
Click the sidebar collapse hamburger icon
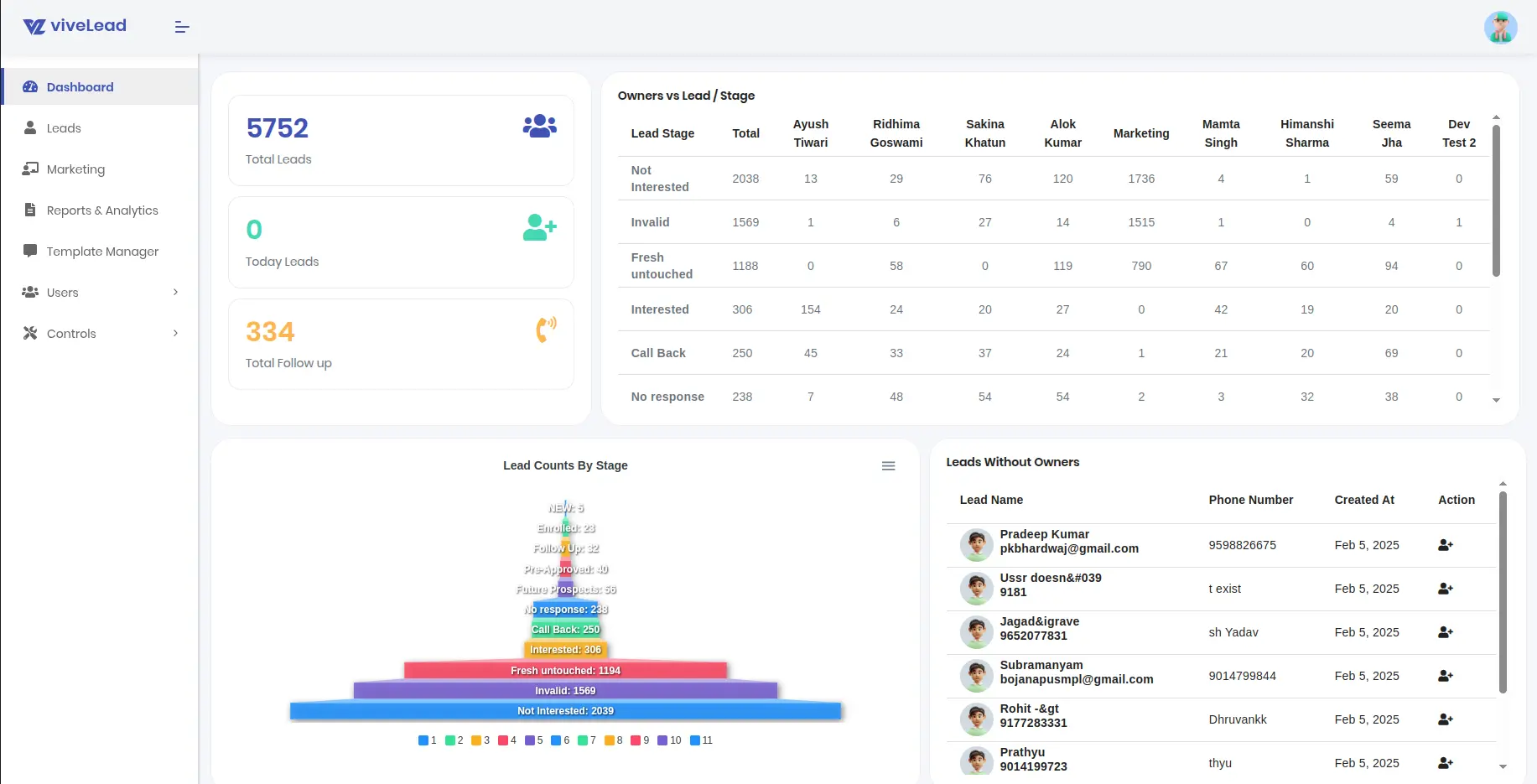[x=181, y=26]
